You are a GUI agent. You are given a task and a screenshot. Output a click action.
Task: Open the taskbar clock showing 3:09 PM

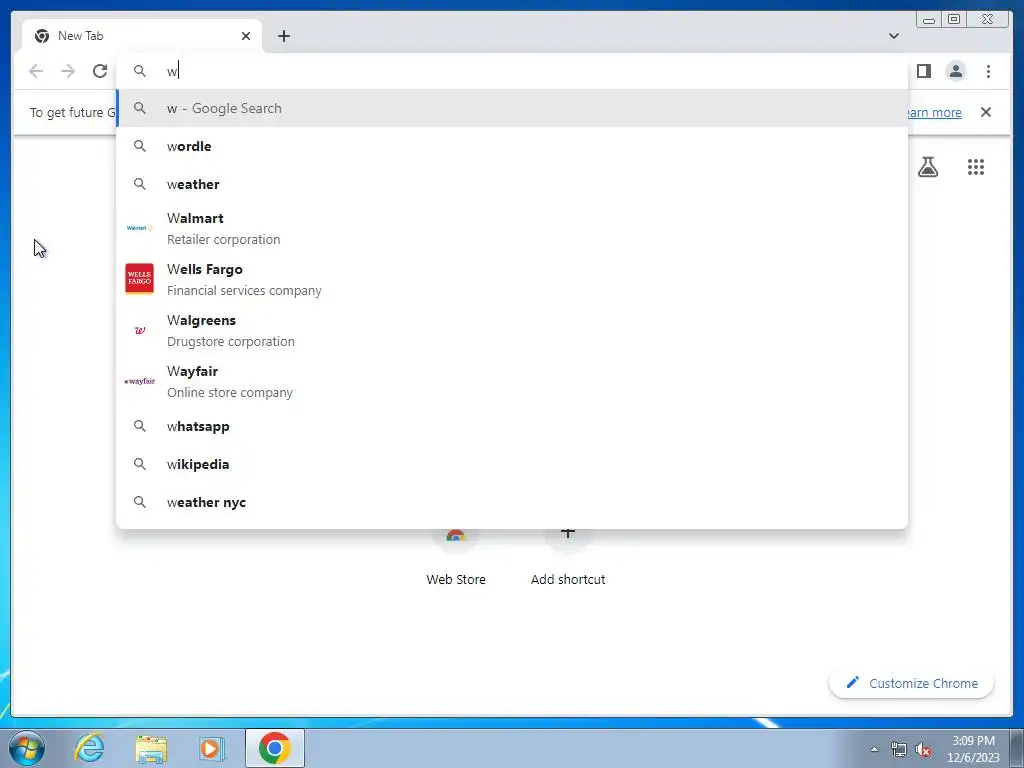pyautogui.click(x=973, y=749)
